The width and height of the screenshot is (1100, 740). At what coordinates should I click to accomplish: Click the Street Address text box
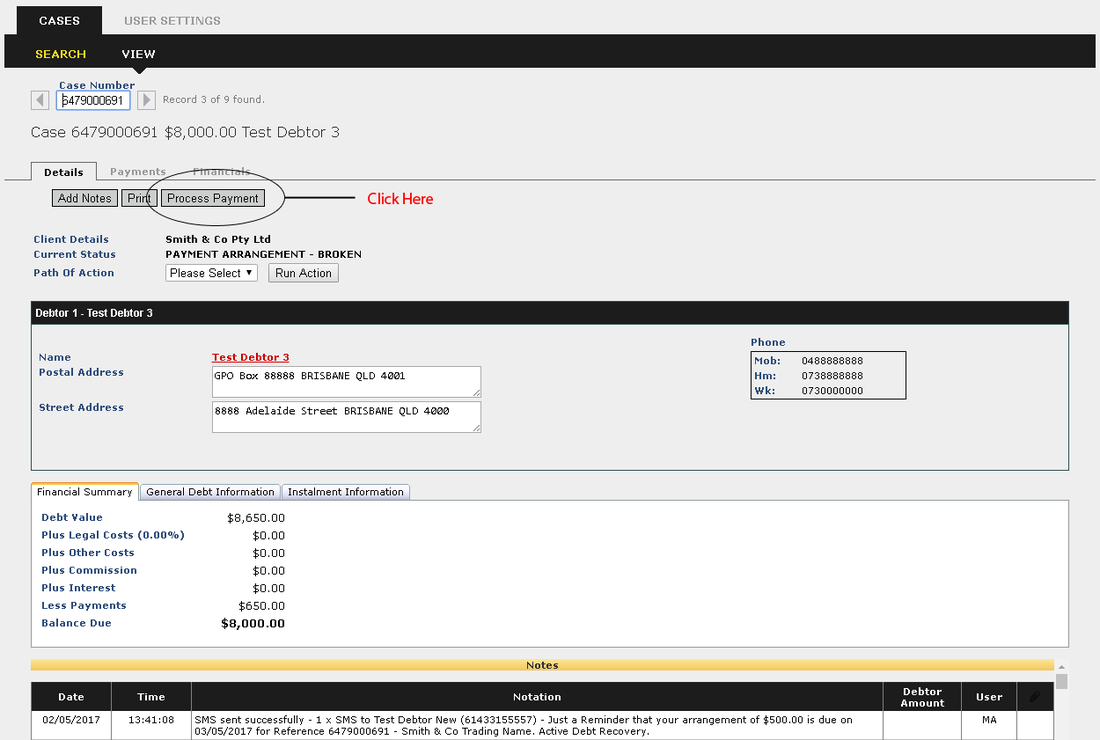(347, 417)
